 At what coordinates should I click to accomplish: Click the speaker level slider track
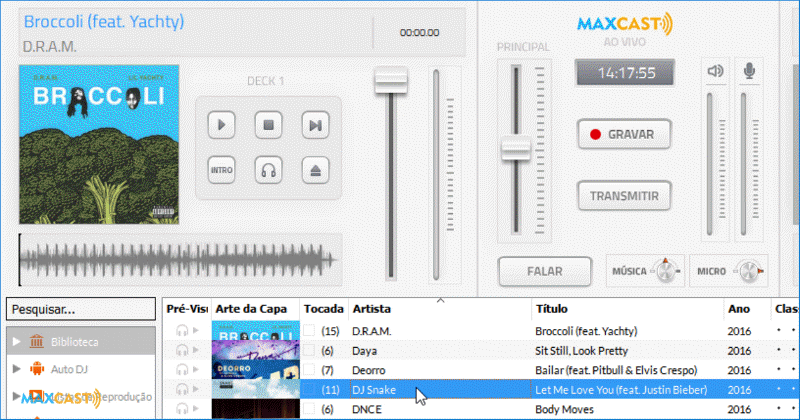point(709,164)
